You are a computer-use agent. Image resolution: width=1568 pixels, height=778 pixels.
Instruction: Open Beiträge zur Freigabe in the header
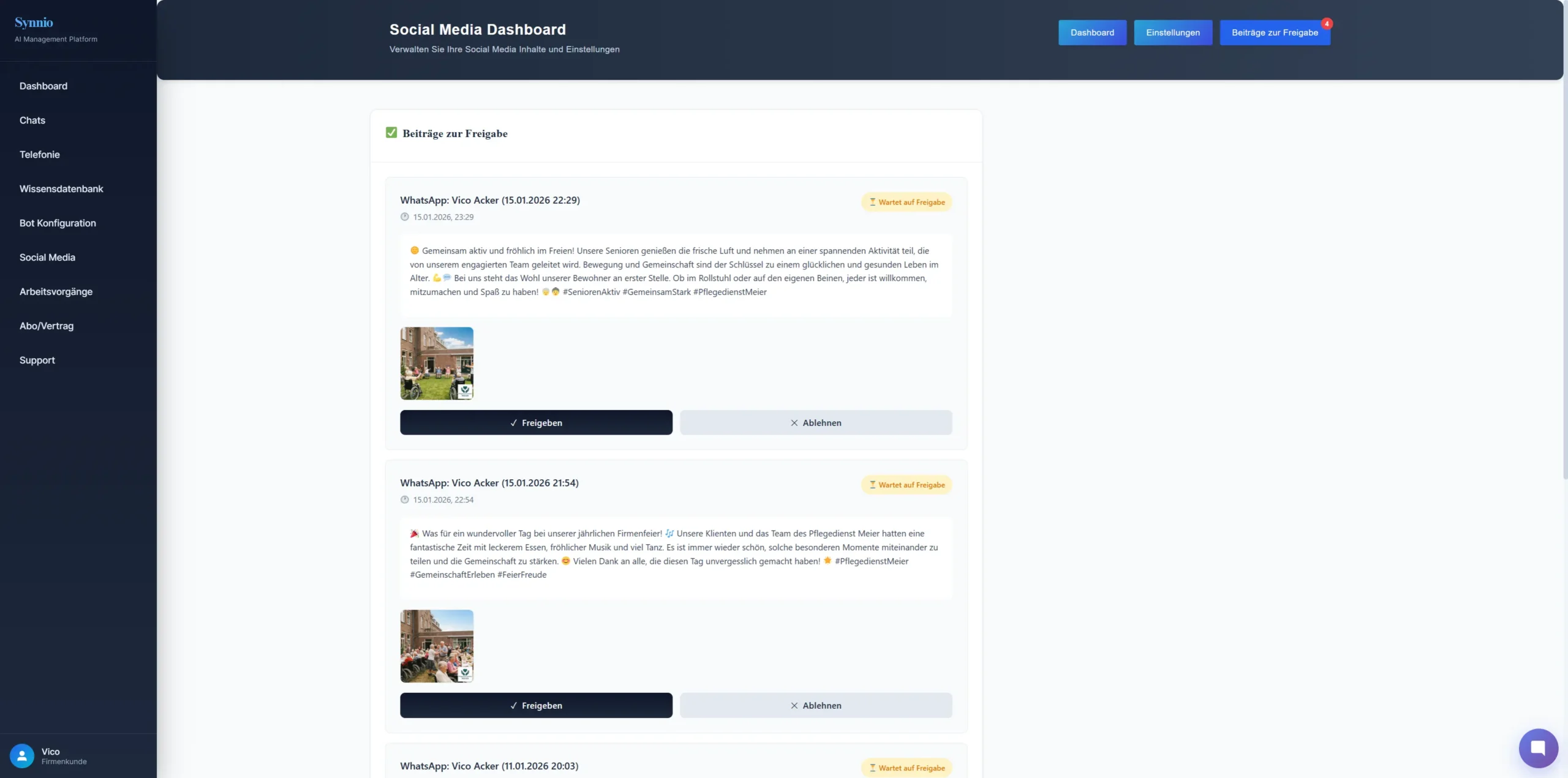[1274, 32]
